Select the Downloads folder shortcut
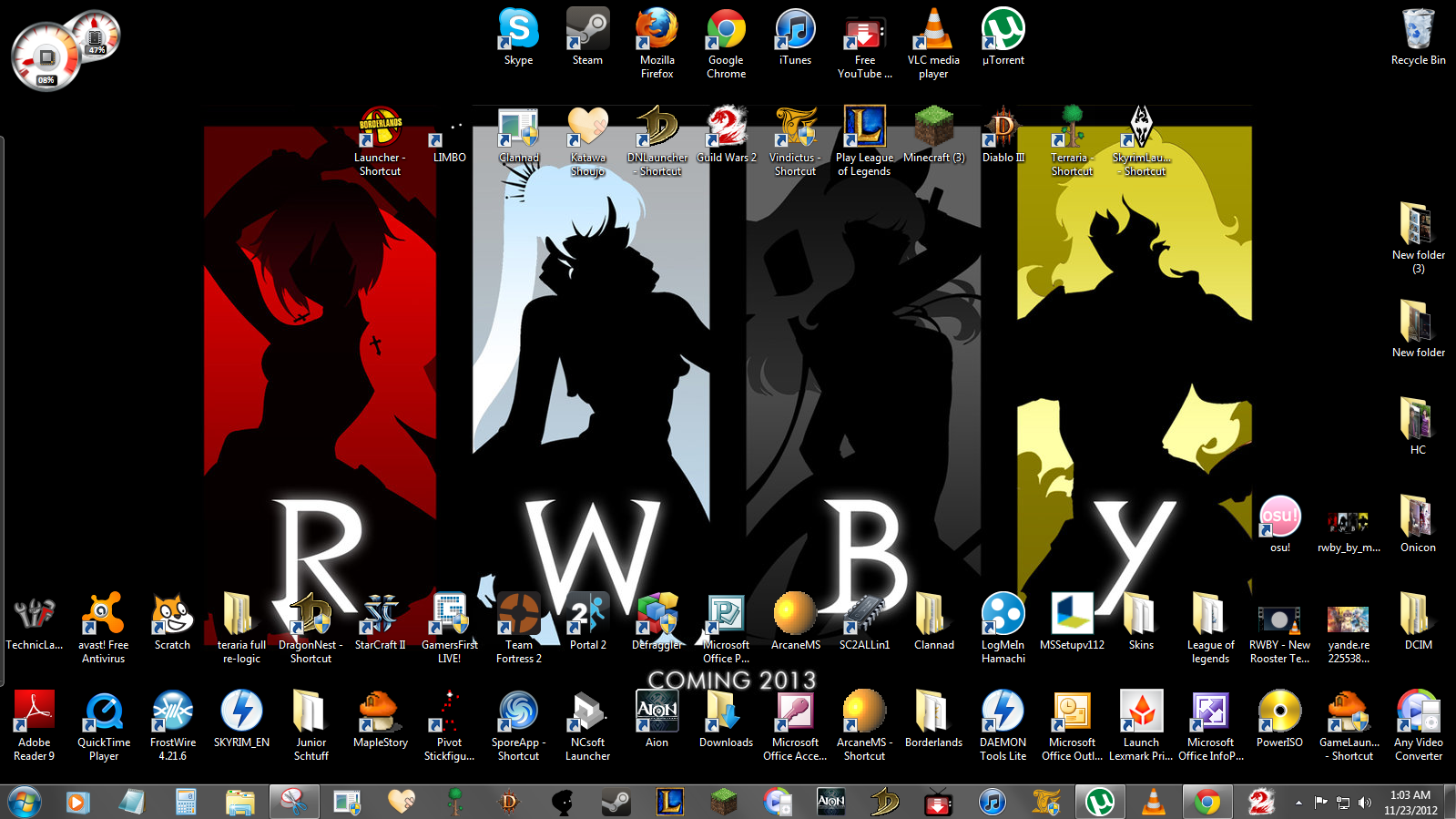Viewport: 1456px width, 819px height. 726,720
